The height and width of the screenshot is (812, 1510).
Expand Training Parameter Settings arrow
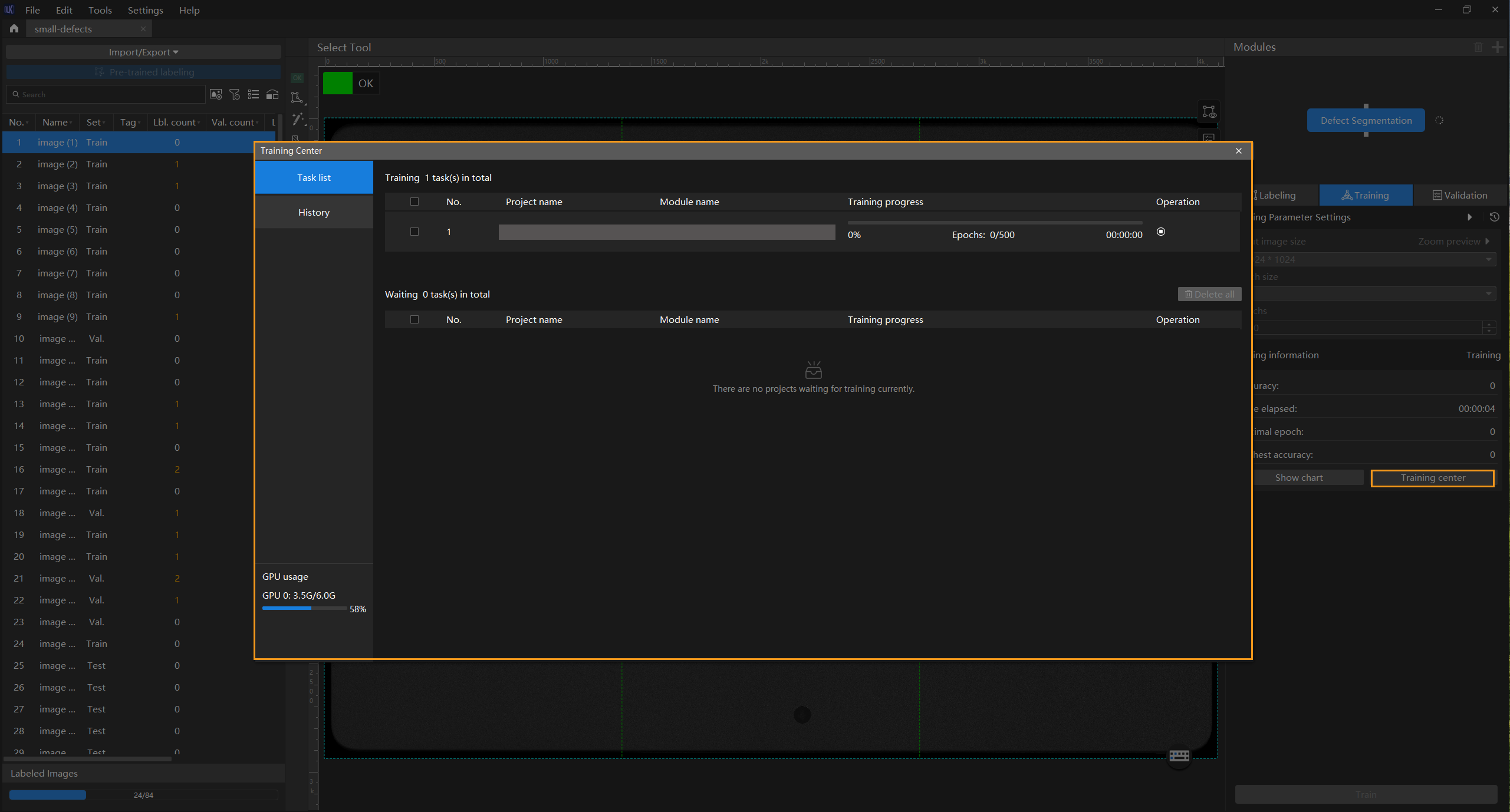[x=1469, y=217]
